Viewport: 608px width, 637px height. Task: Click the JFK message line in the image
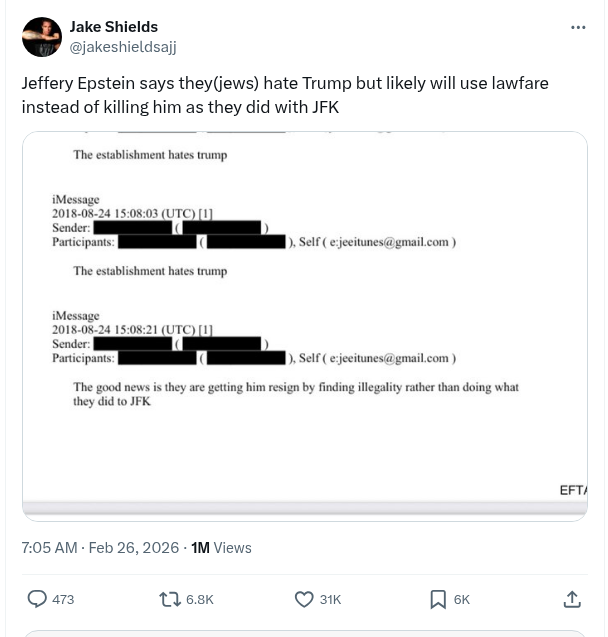295,394
